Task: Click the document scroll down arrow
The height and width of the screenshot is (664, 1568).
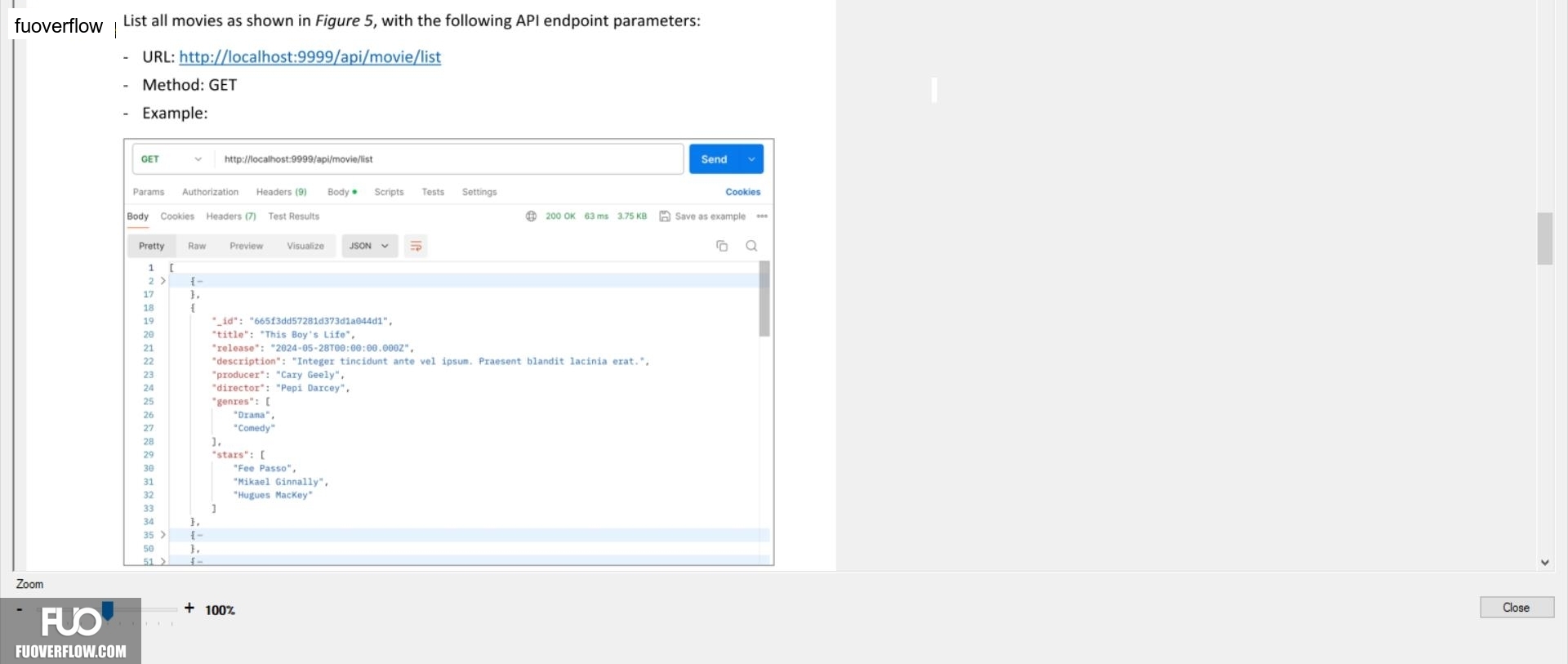Action: pyautogui.click(x=1544, y=562)
